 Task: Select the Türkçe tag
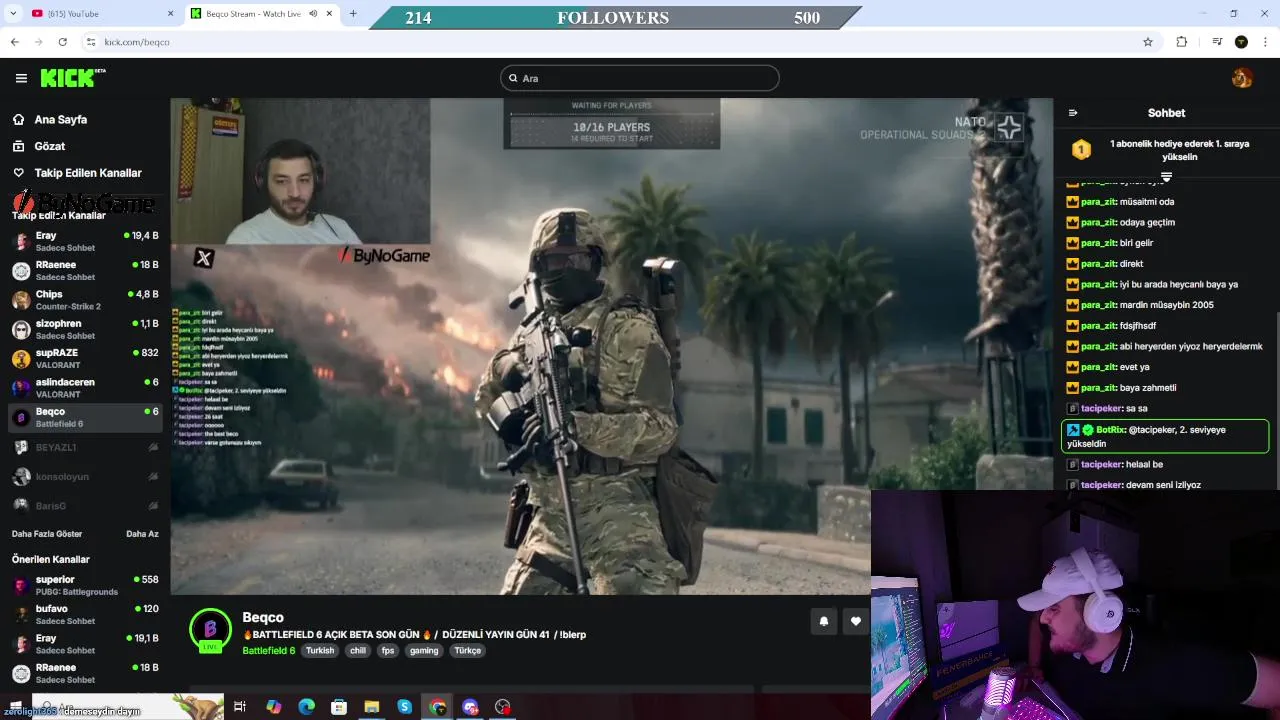(468, 650)
